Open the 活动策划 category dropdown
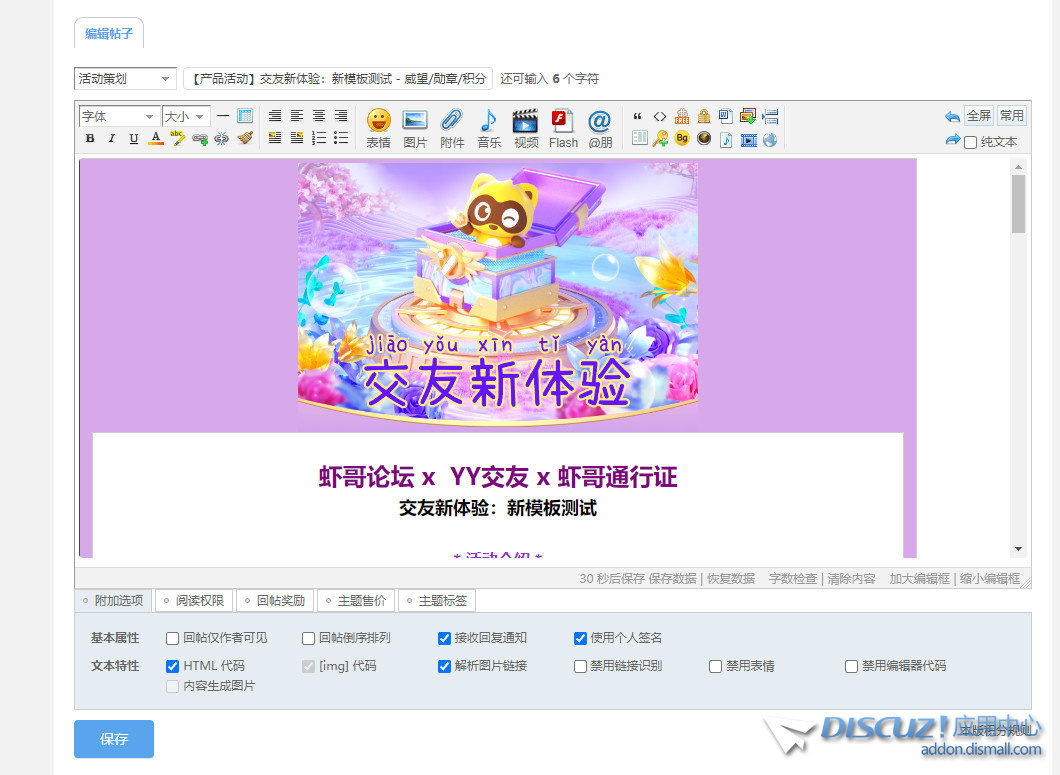 tap(124, 77)
